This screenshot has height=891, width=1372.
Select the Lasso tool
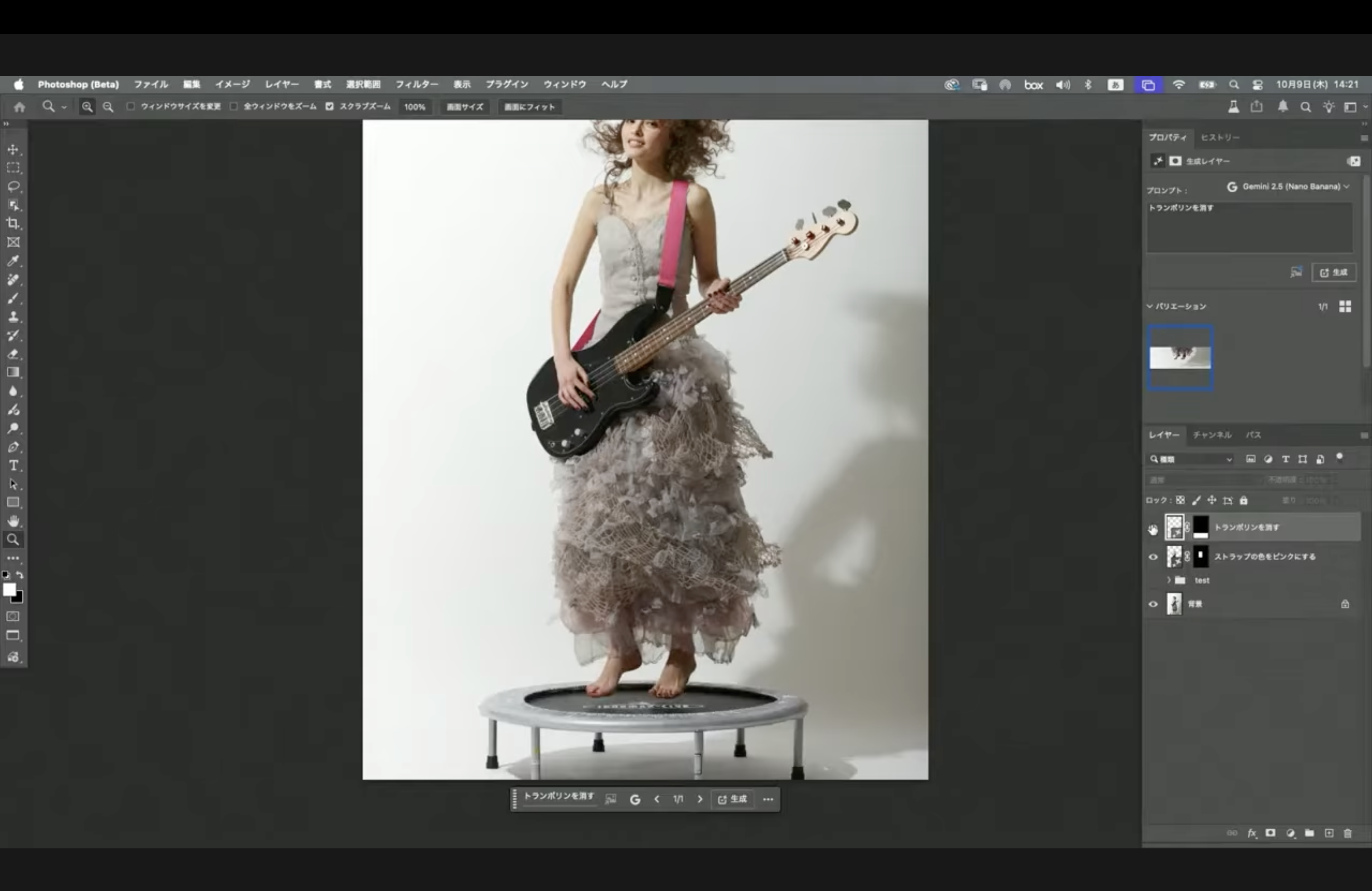13,187
